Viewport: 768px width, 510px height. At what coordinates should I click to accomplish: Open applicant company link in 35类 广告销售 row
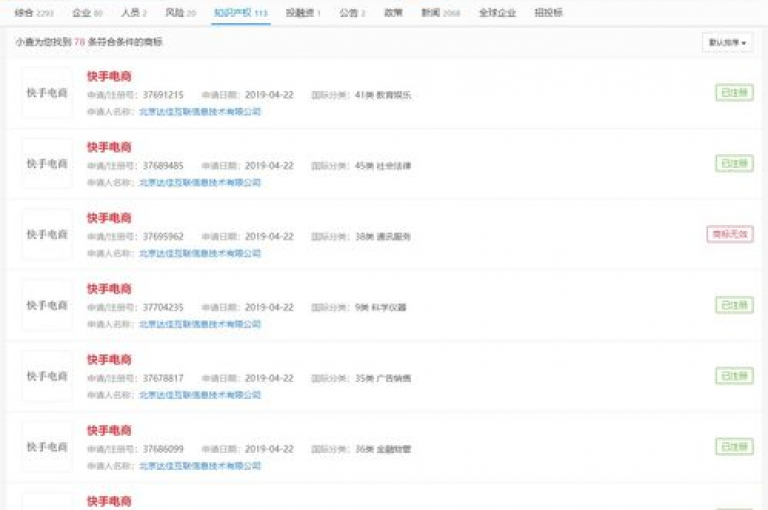tap(200, 395)
